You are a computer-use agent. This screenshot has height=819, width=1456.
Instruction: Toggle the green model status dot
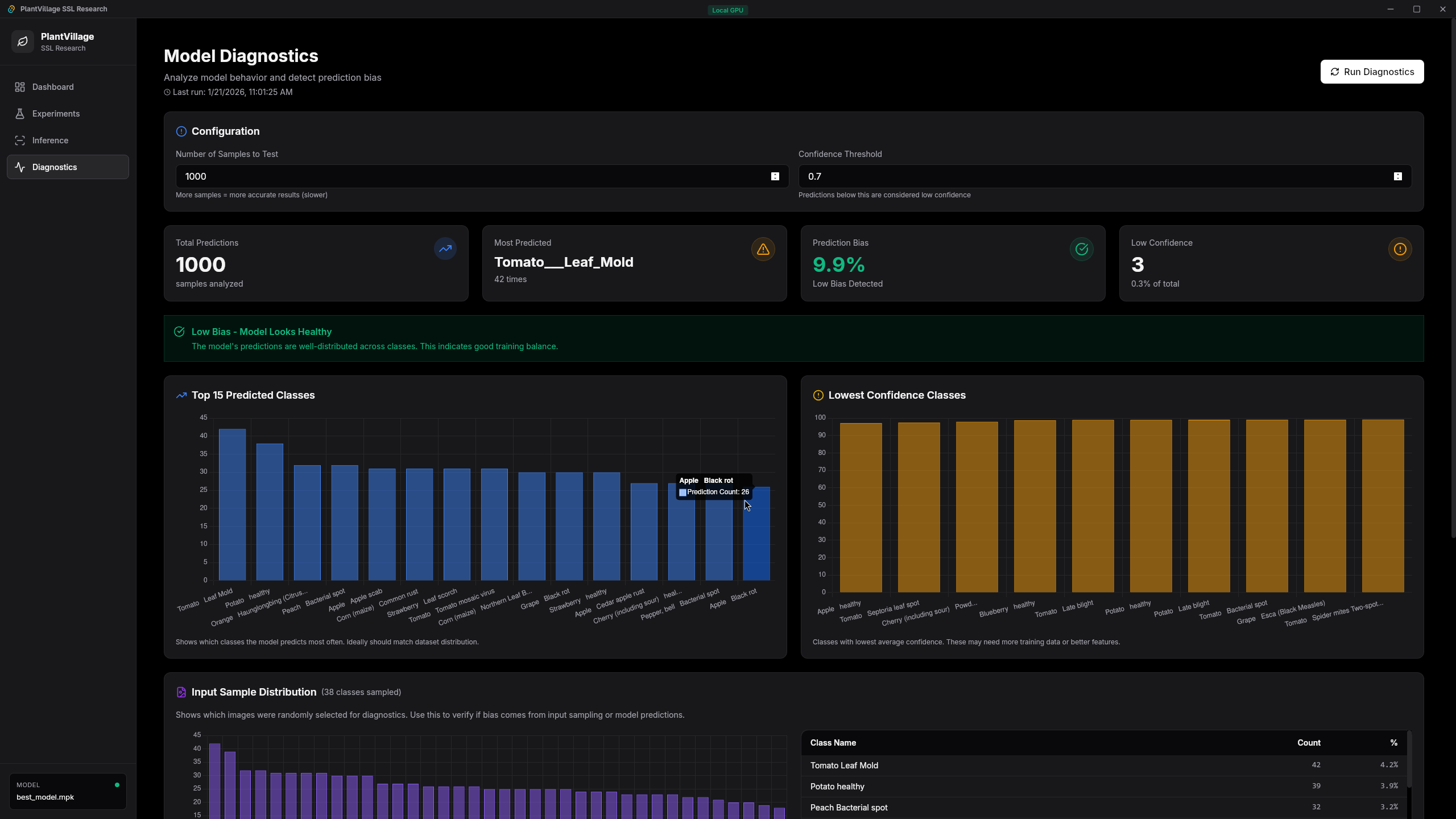pyautogui.click(x=117, y=784)
